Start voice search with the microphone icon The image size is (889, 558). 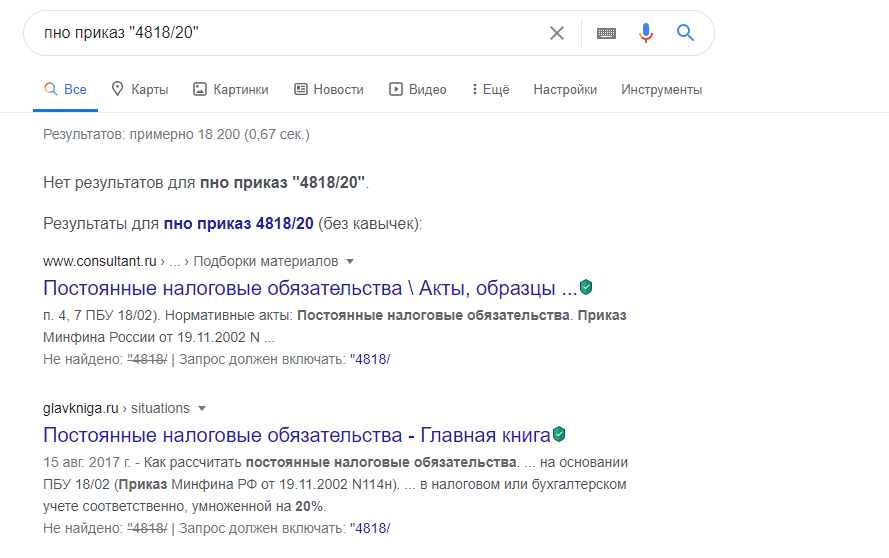coord(645,33)
